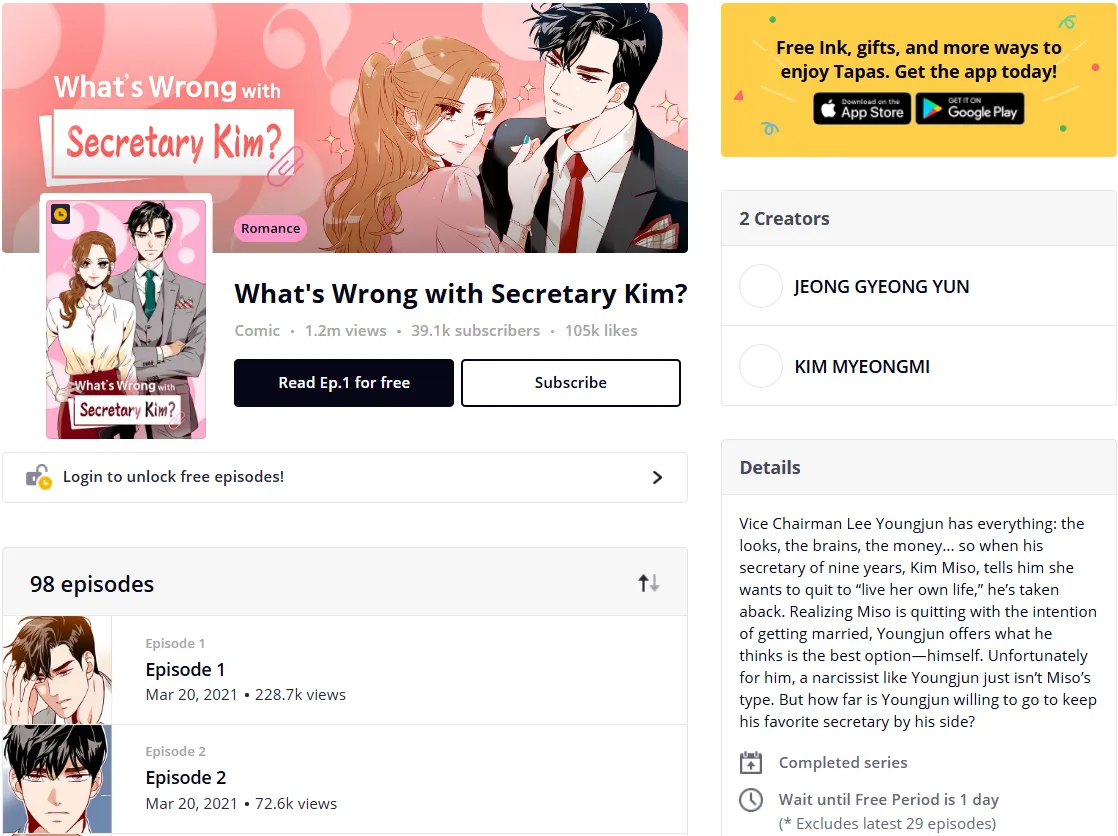Click Kim Myeongmi's avatar circle
The image size is (1118, 836).
point(761,366)
